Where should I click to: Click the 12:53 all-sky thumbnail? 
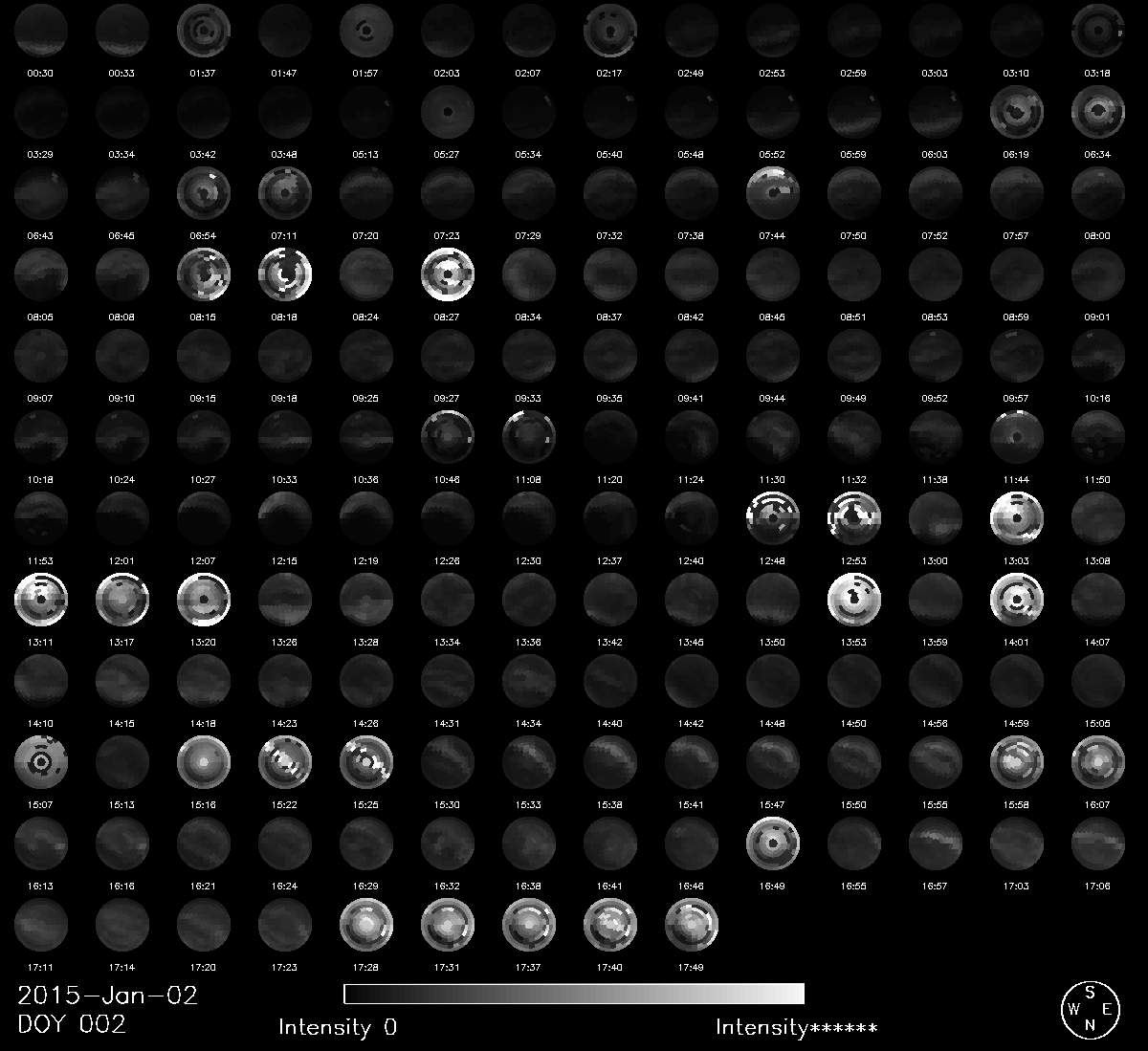coord(854,518)
